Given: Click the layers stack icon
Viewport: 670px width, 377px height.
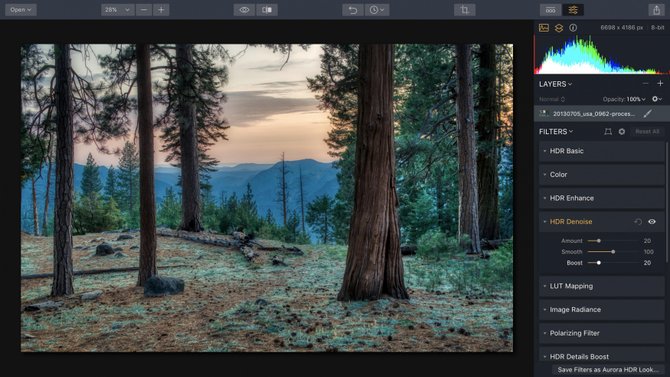Looking at the screenshot, I should click(x=559, y=28).
